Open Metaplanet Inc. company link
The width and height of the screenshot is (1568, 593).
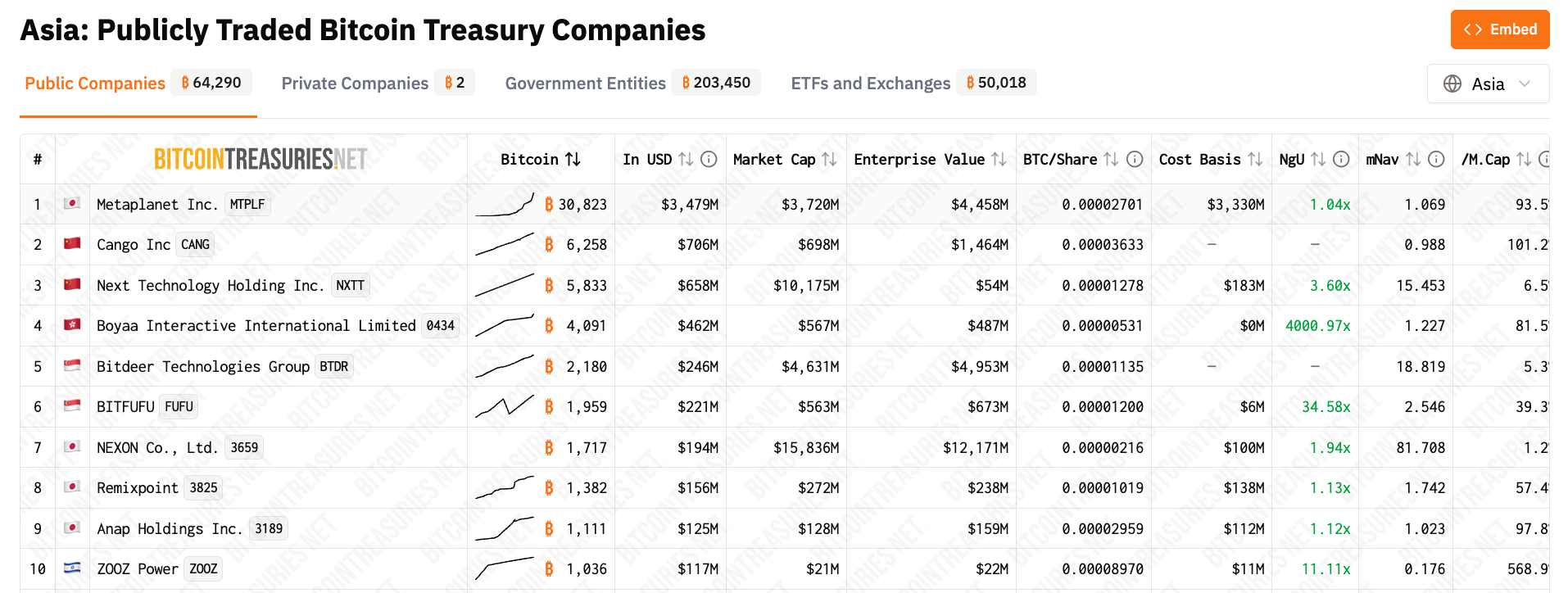(157, 204)
